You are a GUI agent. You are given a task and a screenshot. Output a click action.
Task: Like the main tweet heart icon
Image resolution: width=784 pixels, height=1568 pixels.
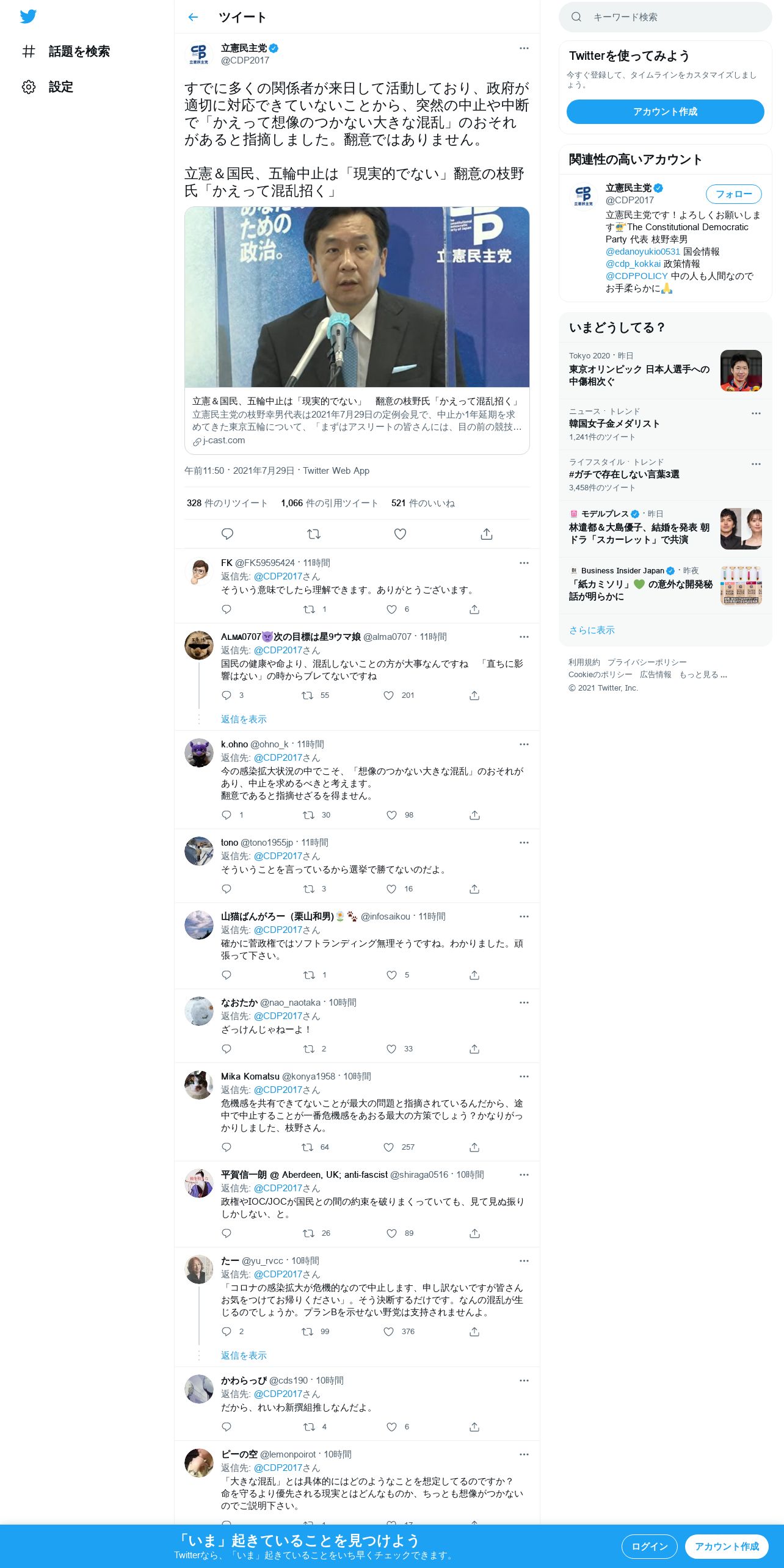(400, 534)
